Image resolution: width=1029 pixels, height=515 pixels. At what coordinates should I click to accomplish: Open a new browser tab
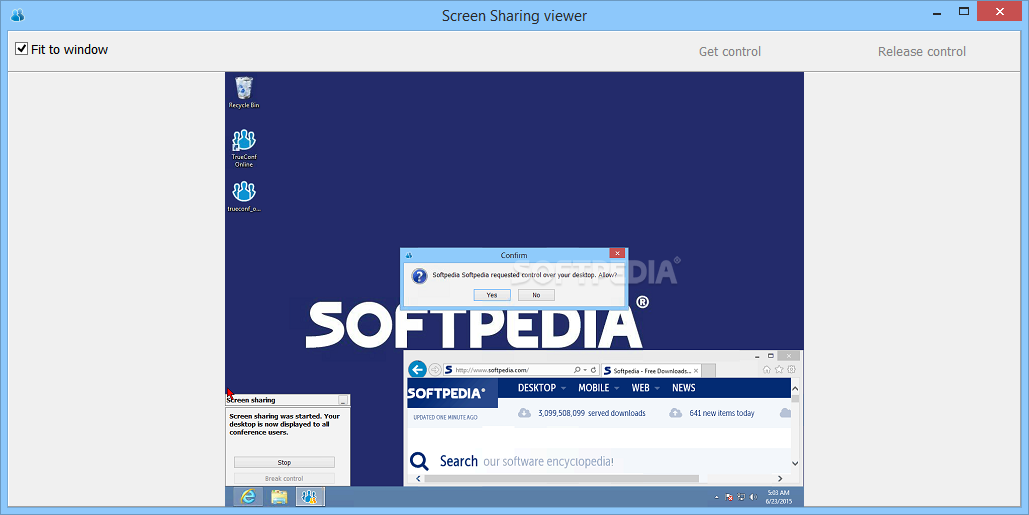[709, 371]
